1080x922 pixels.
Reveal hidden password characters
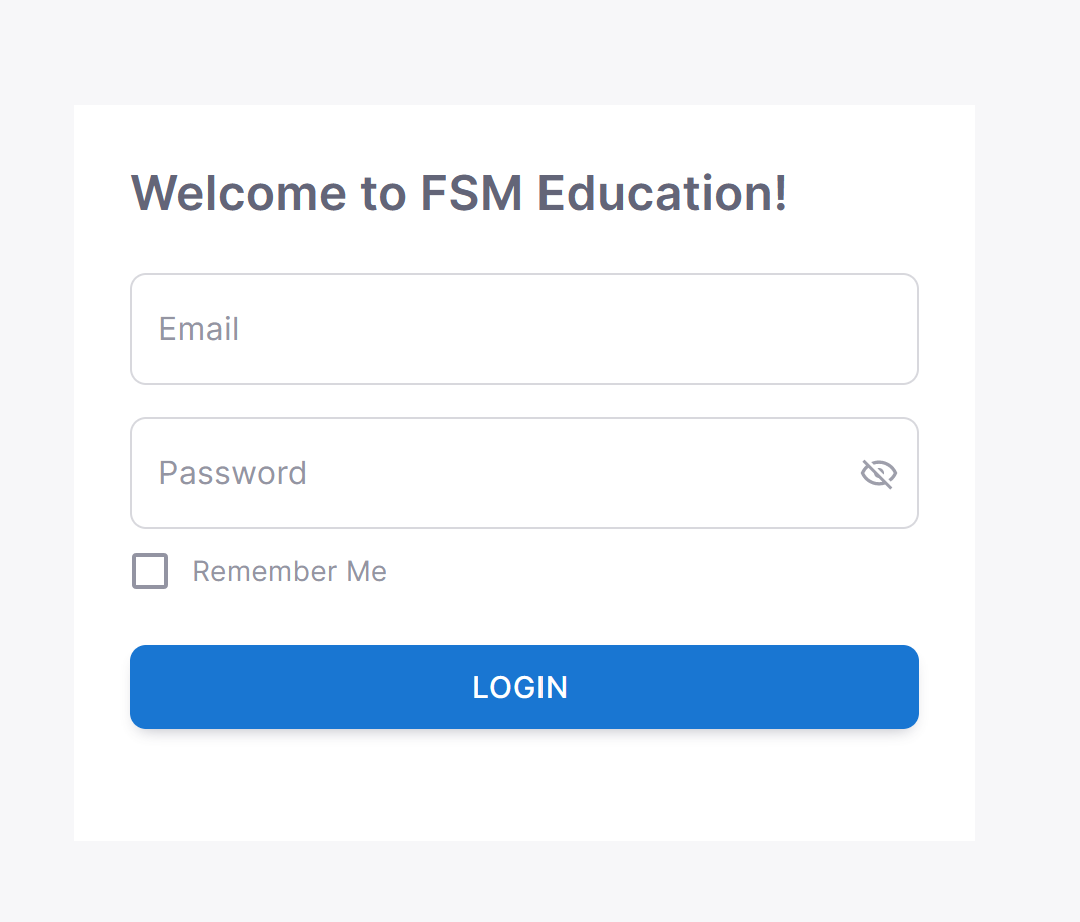878,473
